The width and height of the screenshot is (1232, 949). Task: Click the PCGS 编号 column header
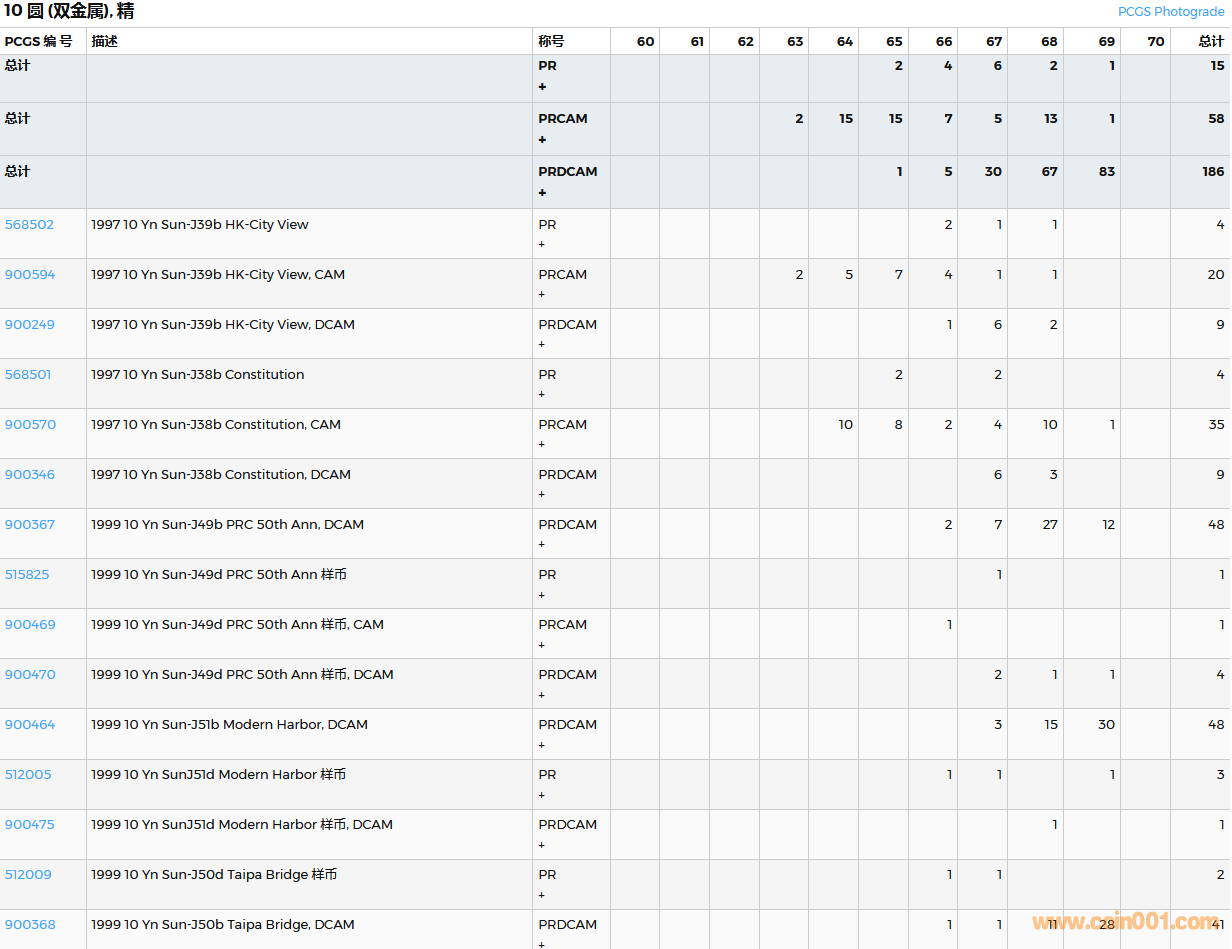38,42
